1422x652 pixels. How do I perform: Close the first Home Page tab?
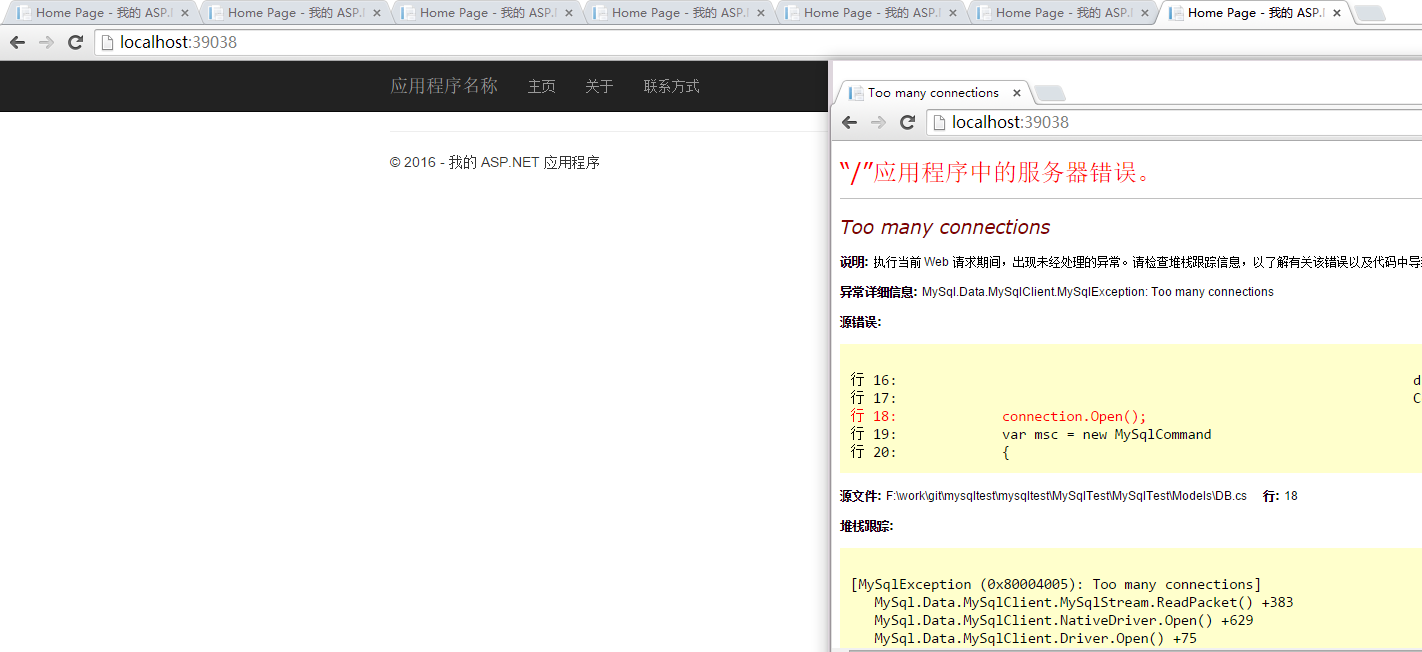(183, 13)
